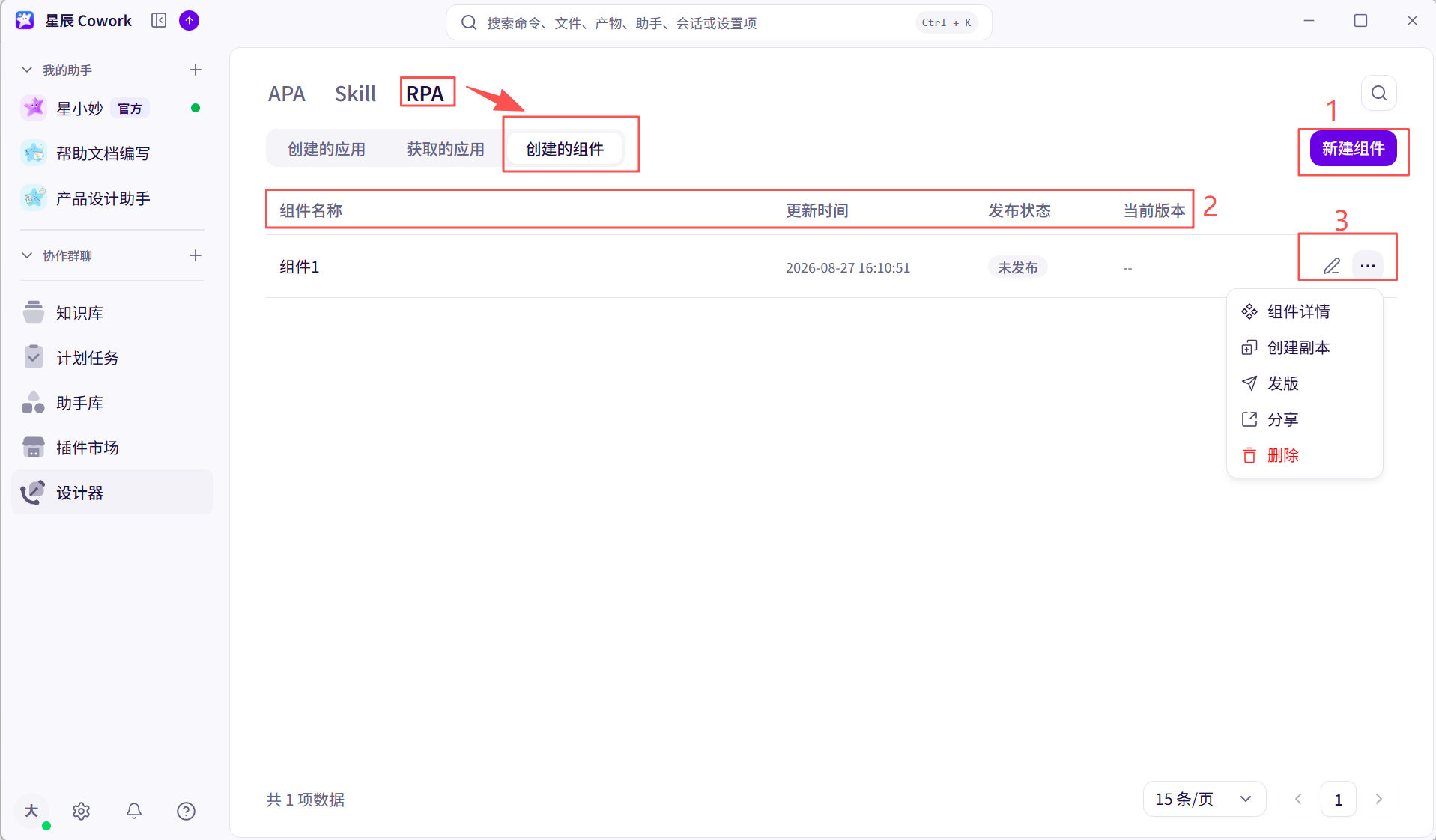
Task: Open 设计器 in the sidebar
Action: tap(112, 493)
